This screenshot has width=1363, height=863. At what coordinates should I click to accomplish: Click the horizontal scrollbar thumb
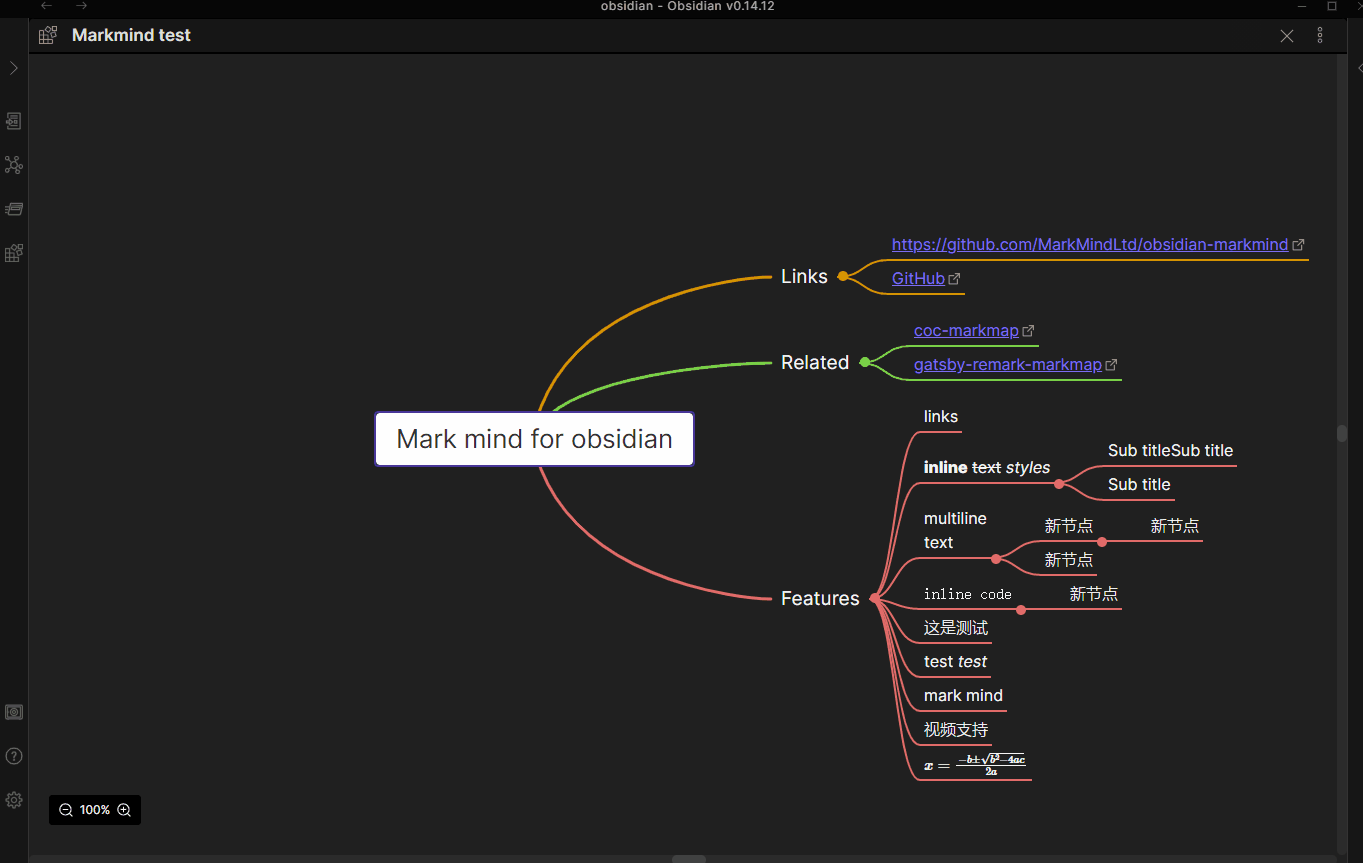point(689,859)
